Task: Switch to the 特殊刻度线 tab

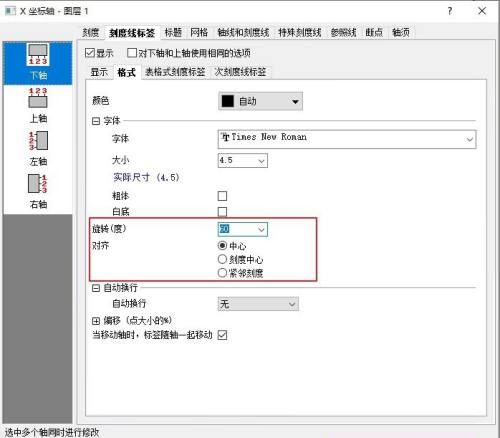Action: 300,32
